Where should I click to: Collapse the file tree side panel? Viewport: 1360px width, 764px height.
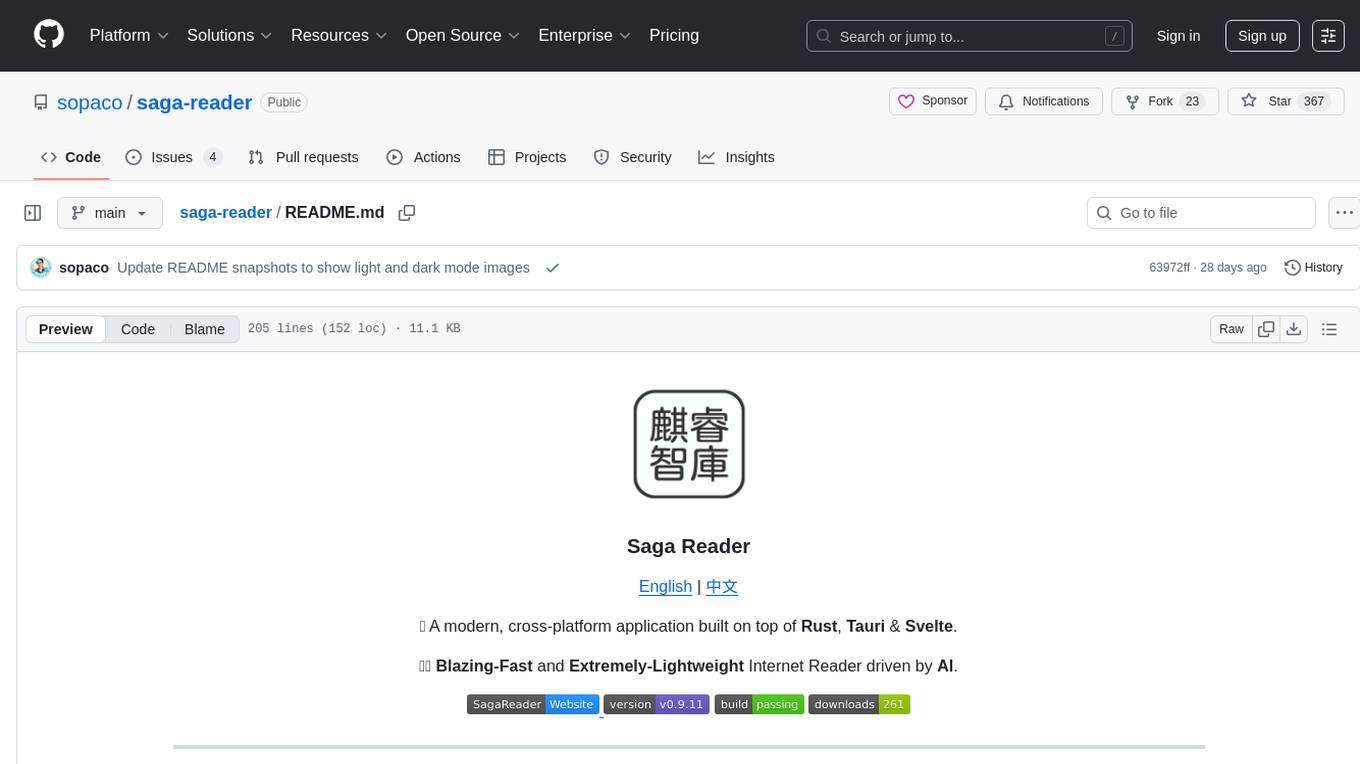click(33, 213)
